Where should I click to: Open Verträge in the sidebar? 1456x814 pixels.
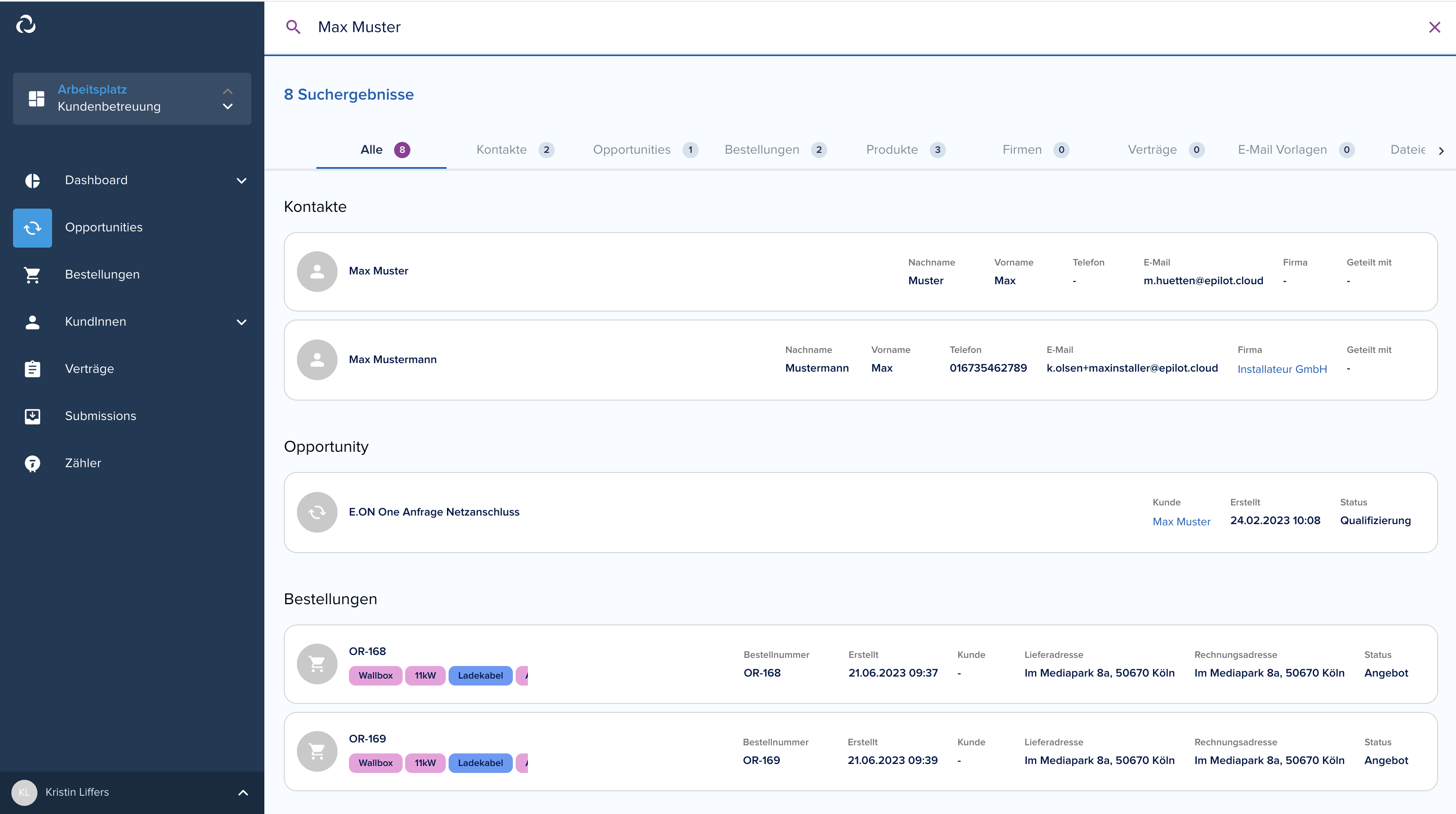point(89,369)
